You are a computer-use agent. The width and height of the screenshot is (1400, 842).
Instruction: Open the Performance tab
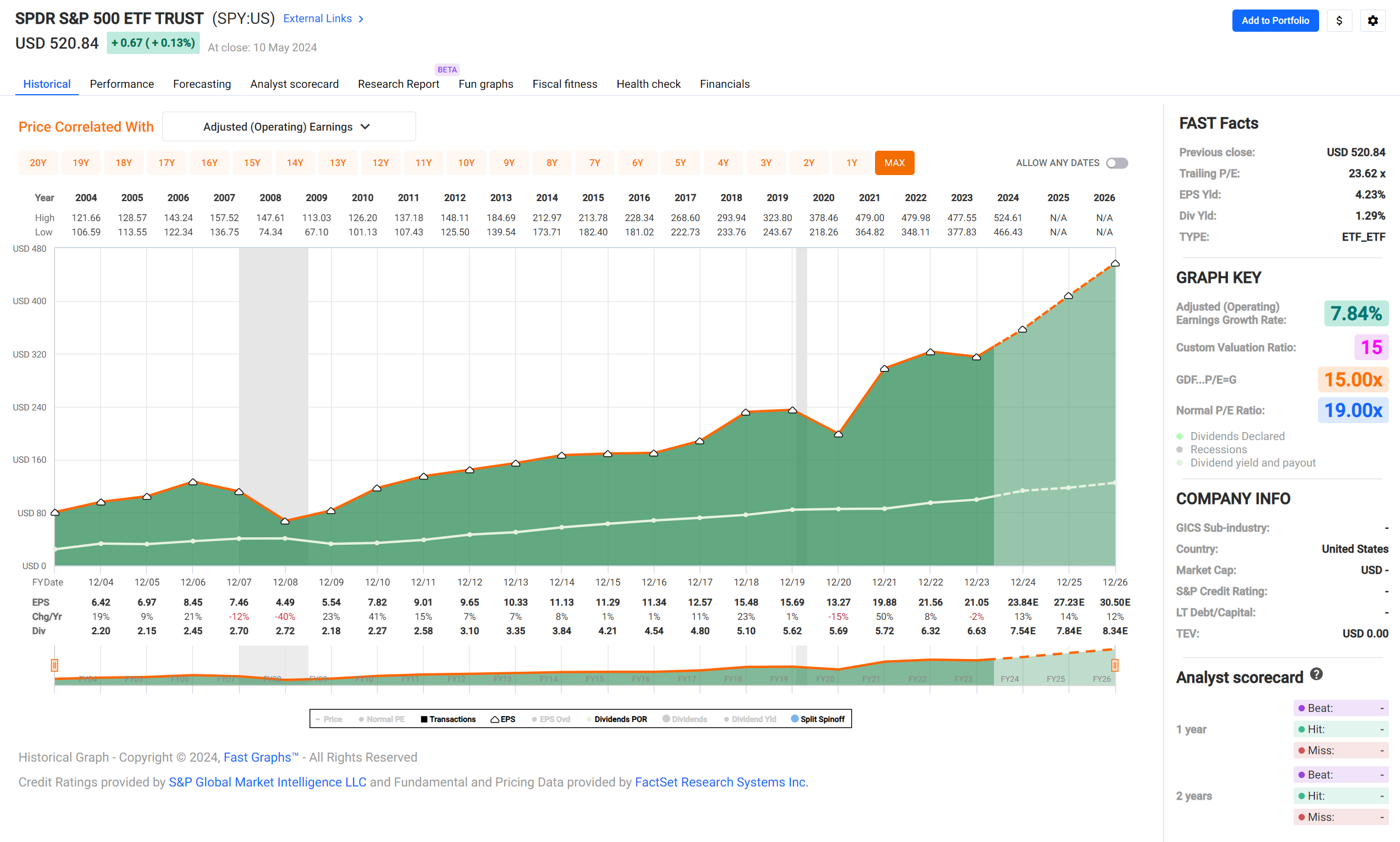[122, 84]
